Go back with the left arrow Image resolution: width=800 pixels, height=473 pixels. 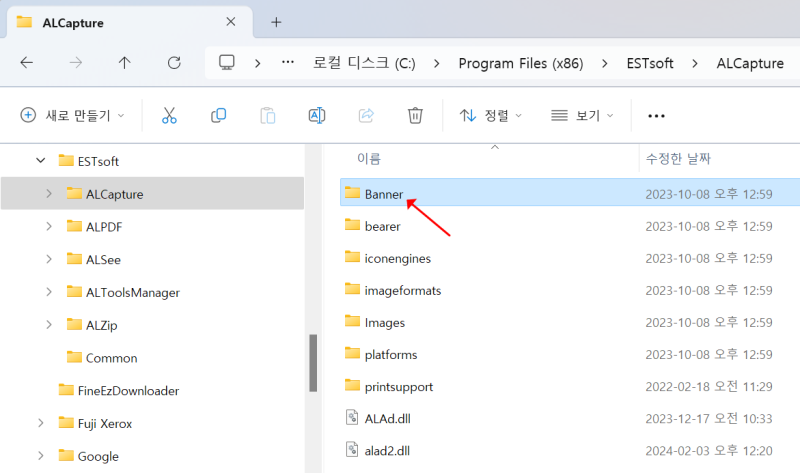(x=27, y=63)
